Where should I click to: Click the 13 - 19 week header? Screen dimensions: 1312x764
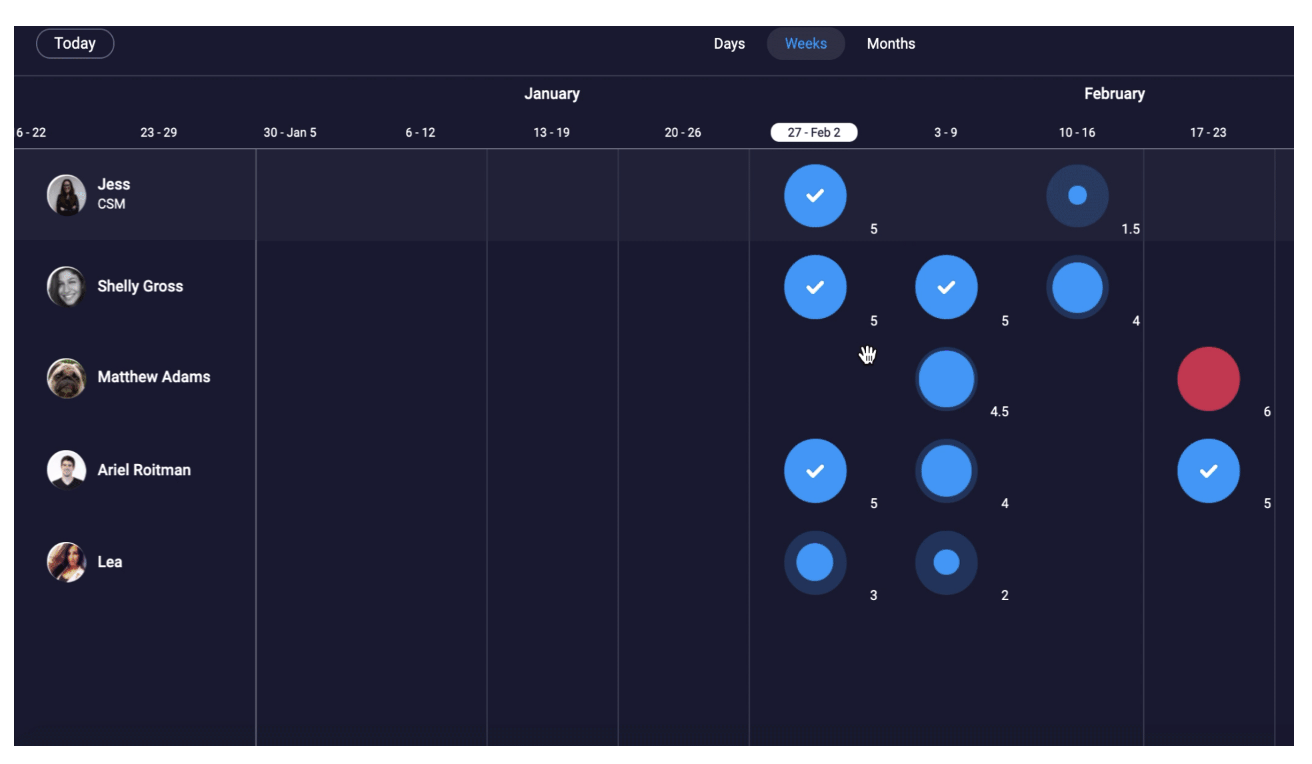[x=552, y=133]
